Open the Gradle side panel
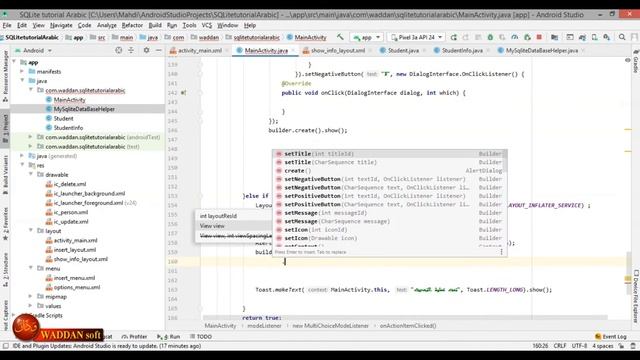 click(x=636, y=61)
